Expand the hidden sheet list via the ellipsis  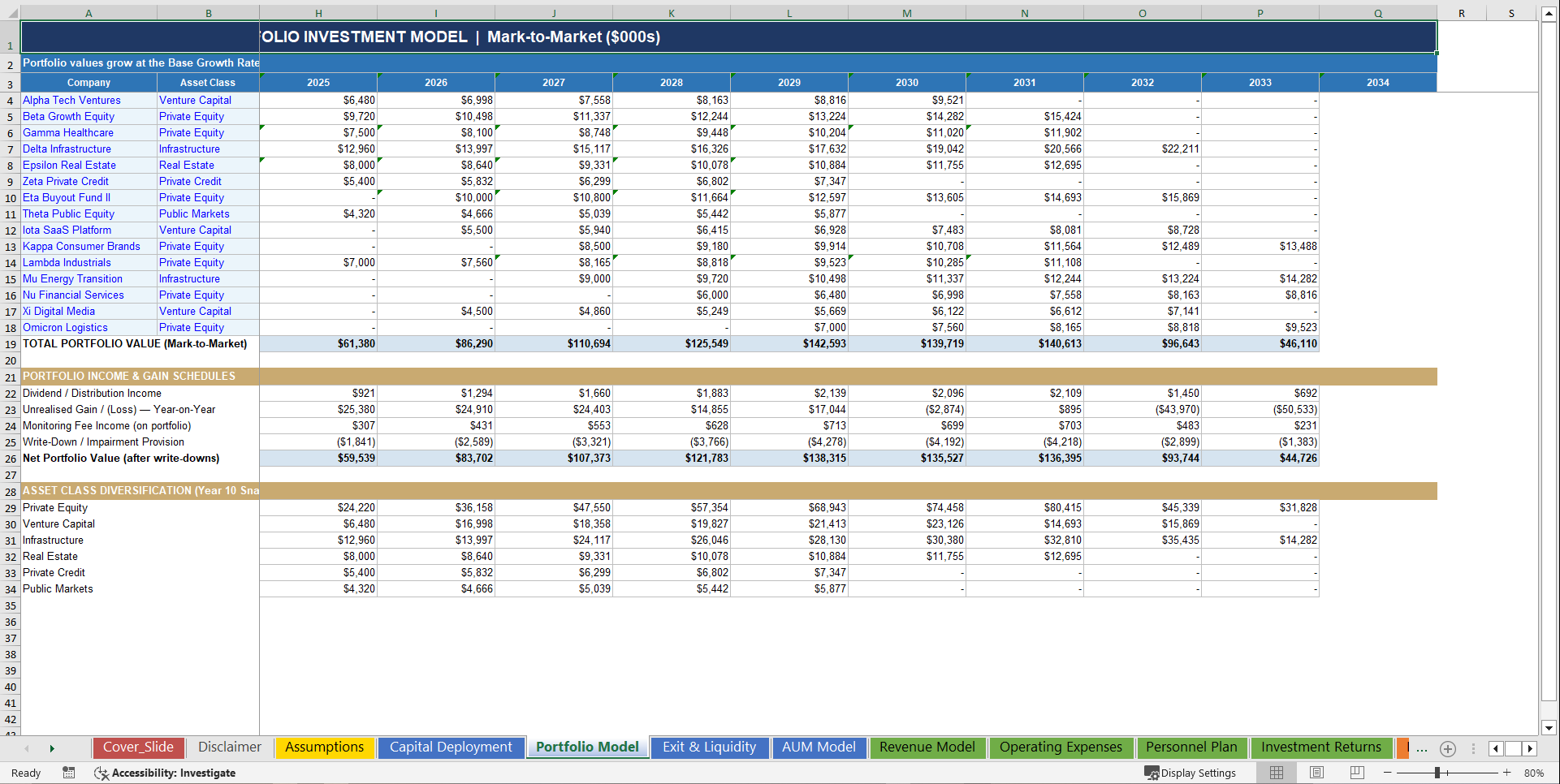tap(1421, 748)
